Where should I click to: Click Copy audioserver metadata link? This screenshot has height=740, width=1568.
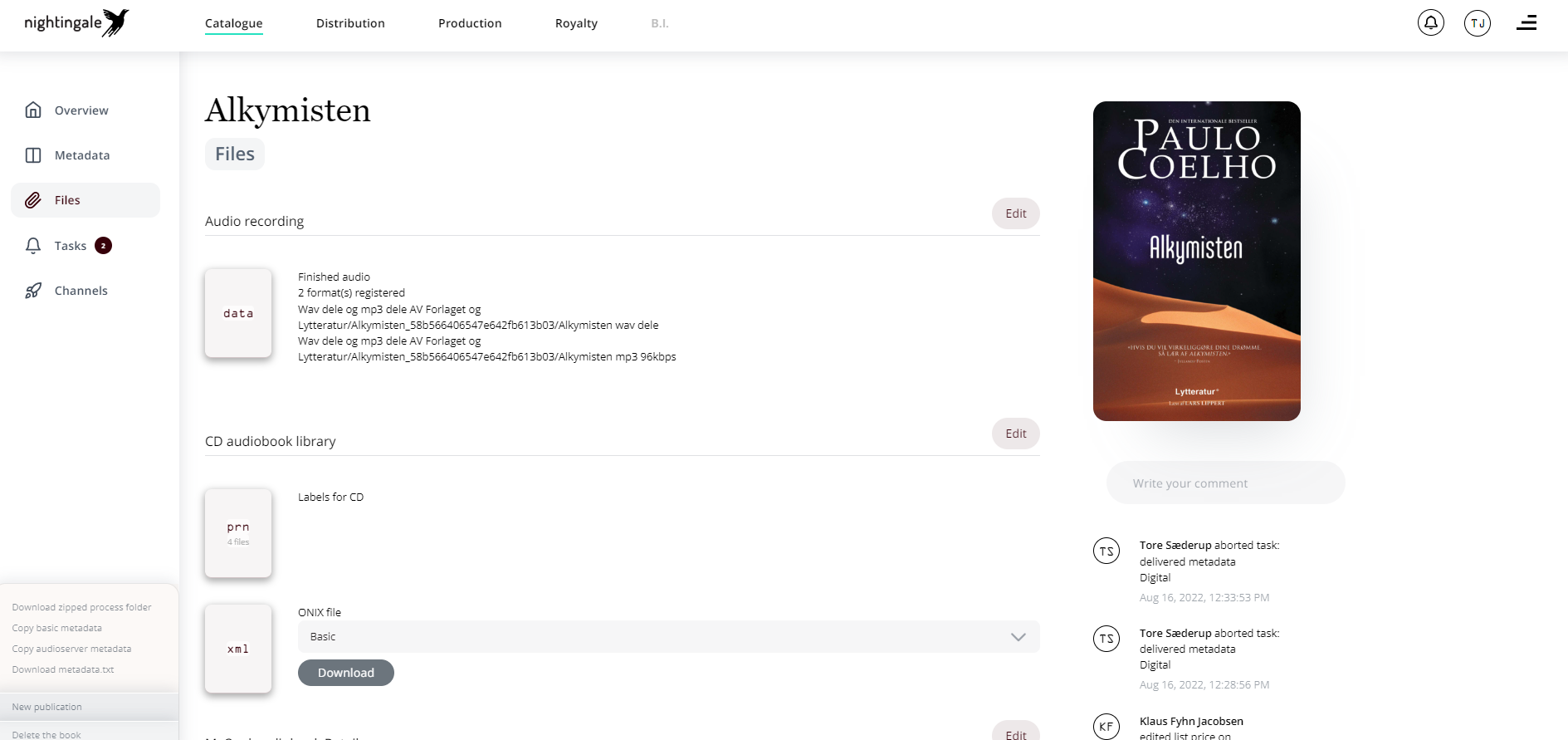72,649
